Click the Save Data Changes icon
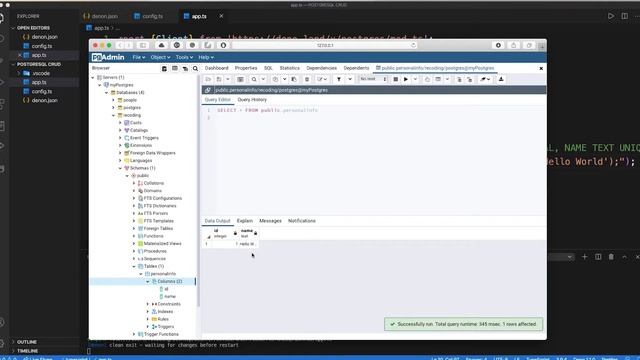The height and width of the screenshot is (360, 640). pos(240,79)
